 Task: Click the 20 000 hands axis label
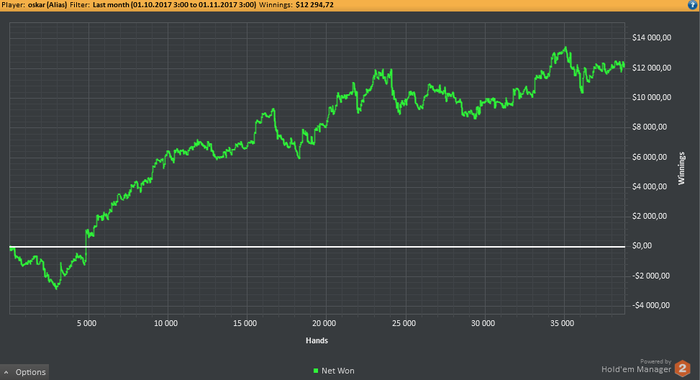(x=324, y=323)
